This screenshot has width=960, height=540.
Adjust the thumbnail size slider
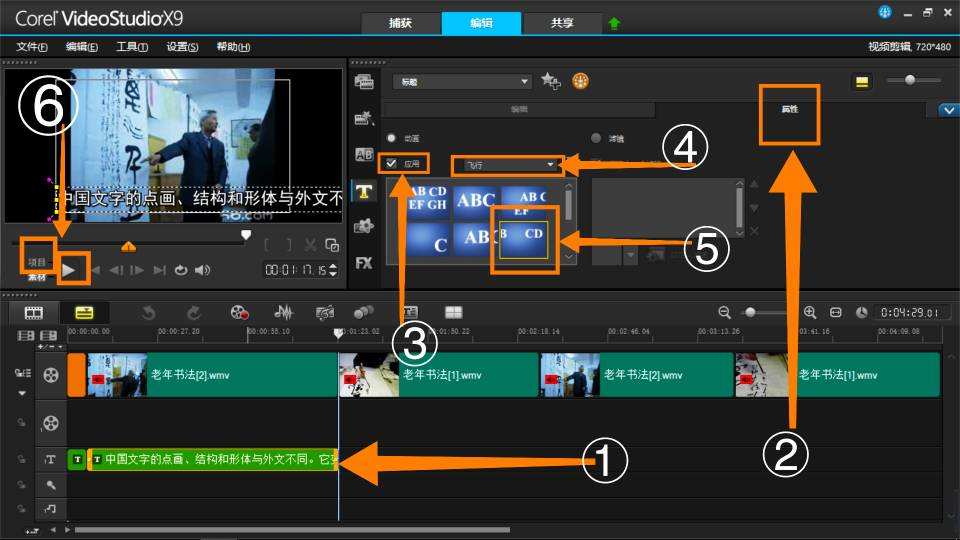[x=910, y=80]
